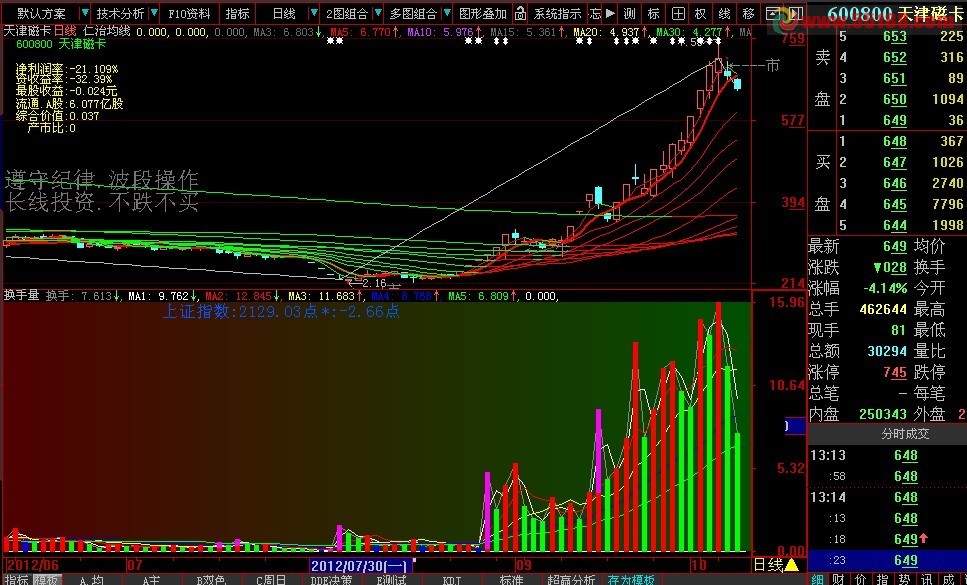The image size is (967, 585).
Task: Switch to the 模板 bottom tab
Action: (47, 579)
